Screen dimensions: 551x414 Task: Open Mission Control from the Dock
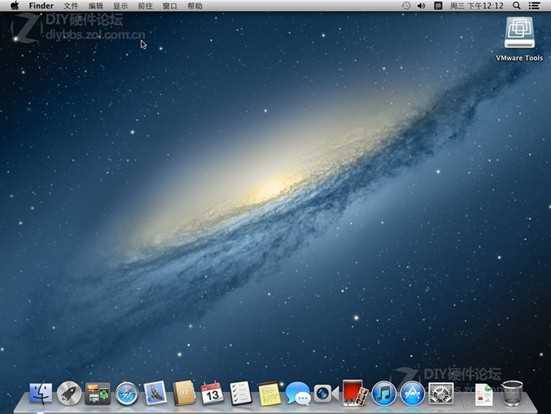(x=98, y=394)
